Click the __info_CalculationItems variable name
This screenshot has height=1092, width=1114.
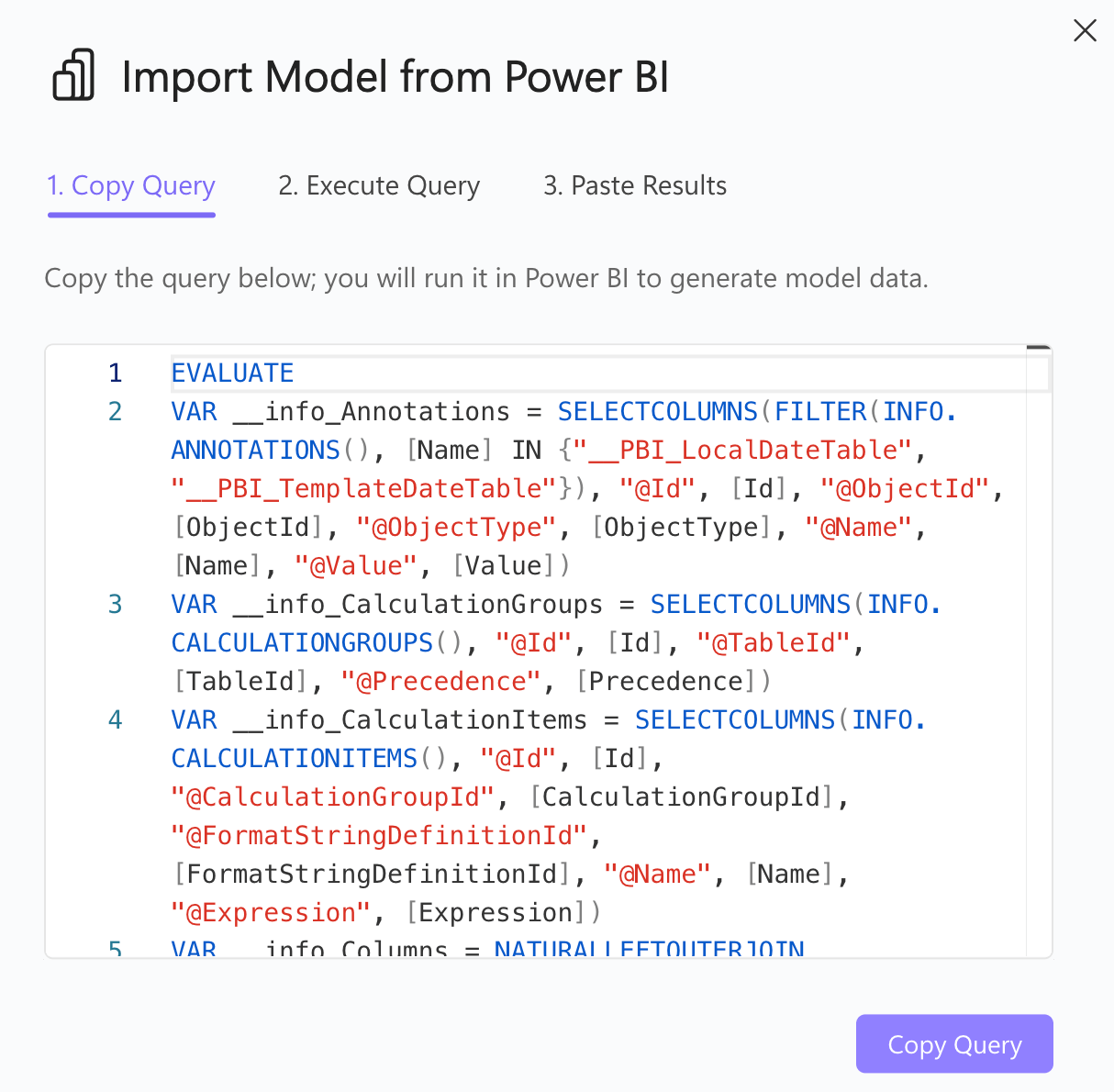409,720
